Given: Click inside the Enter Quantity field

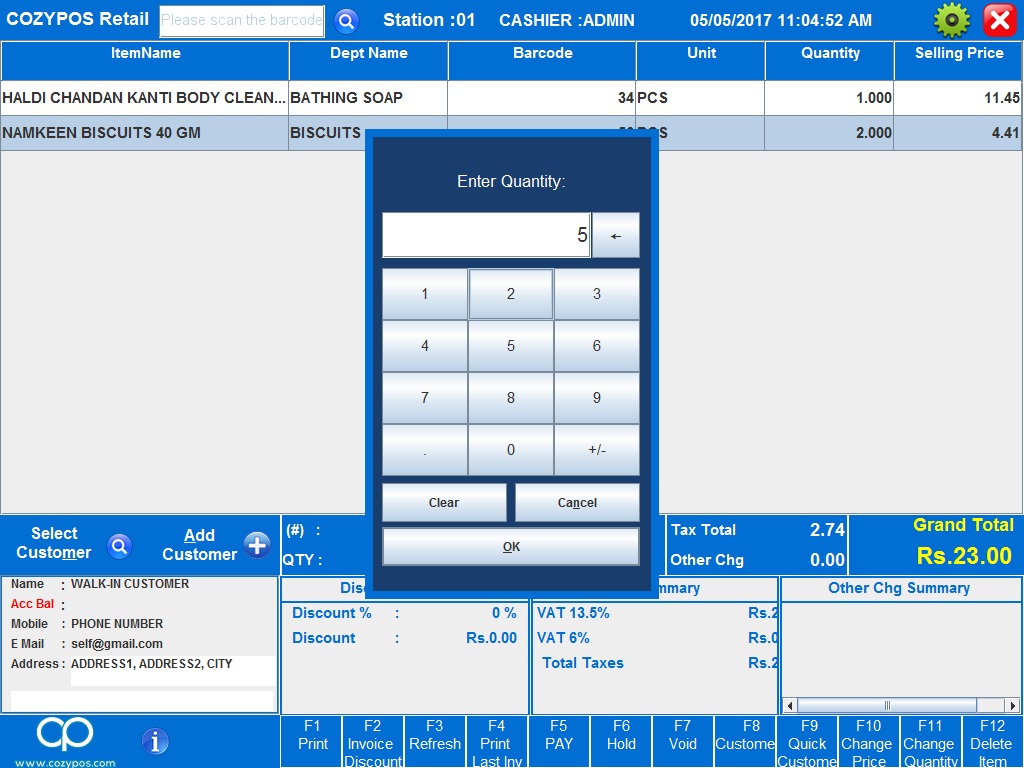Looking at the screenshot, I should pos(486,235).
